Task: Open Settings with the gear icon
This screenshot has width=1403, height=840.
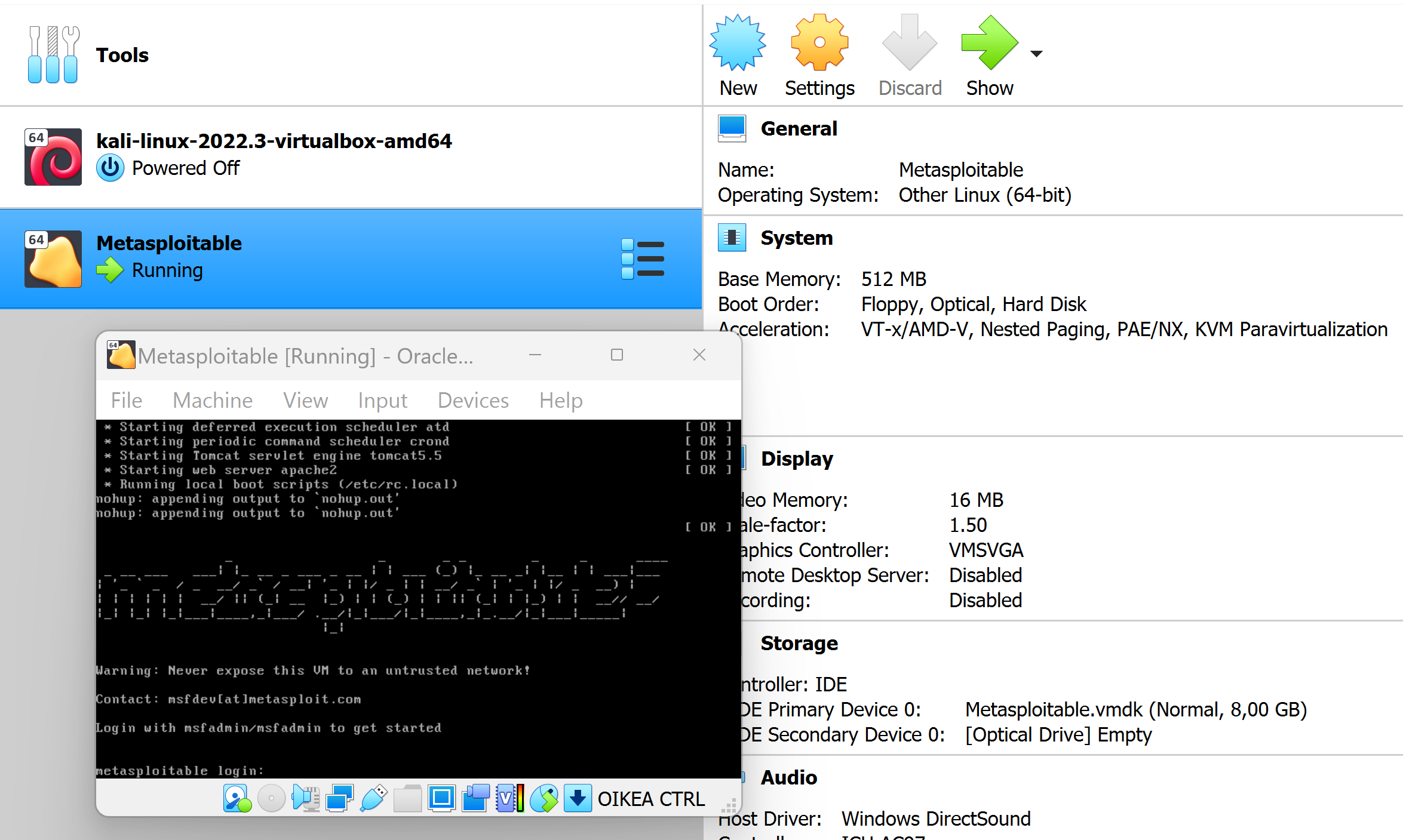Action: pos(819,44)
